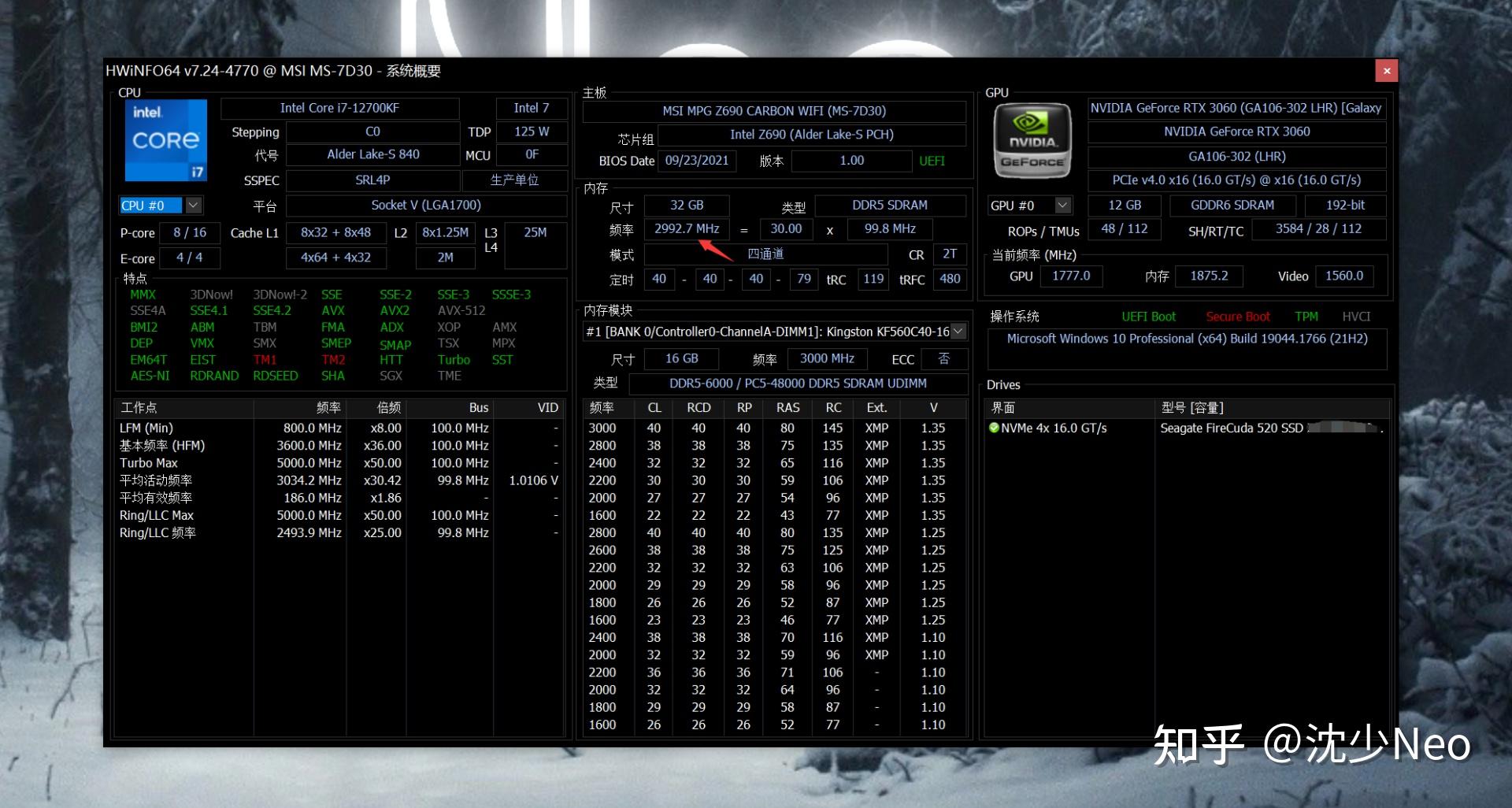Screen dimensions: 1512x808
Task: Click the AES-NI feature label
Action: pos(150,376)
